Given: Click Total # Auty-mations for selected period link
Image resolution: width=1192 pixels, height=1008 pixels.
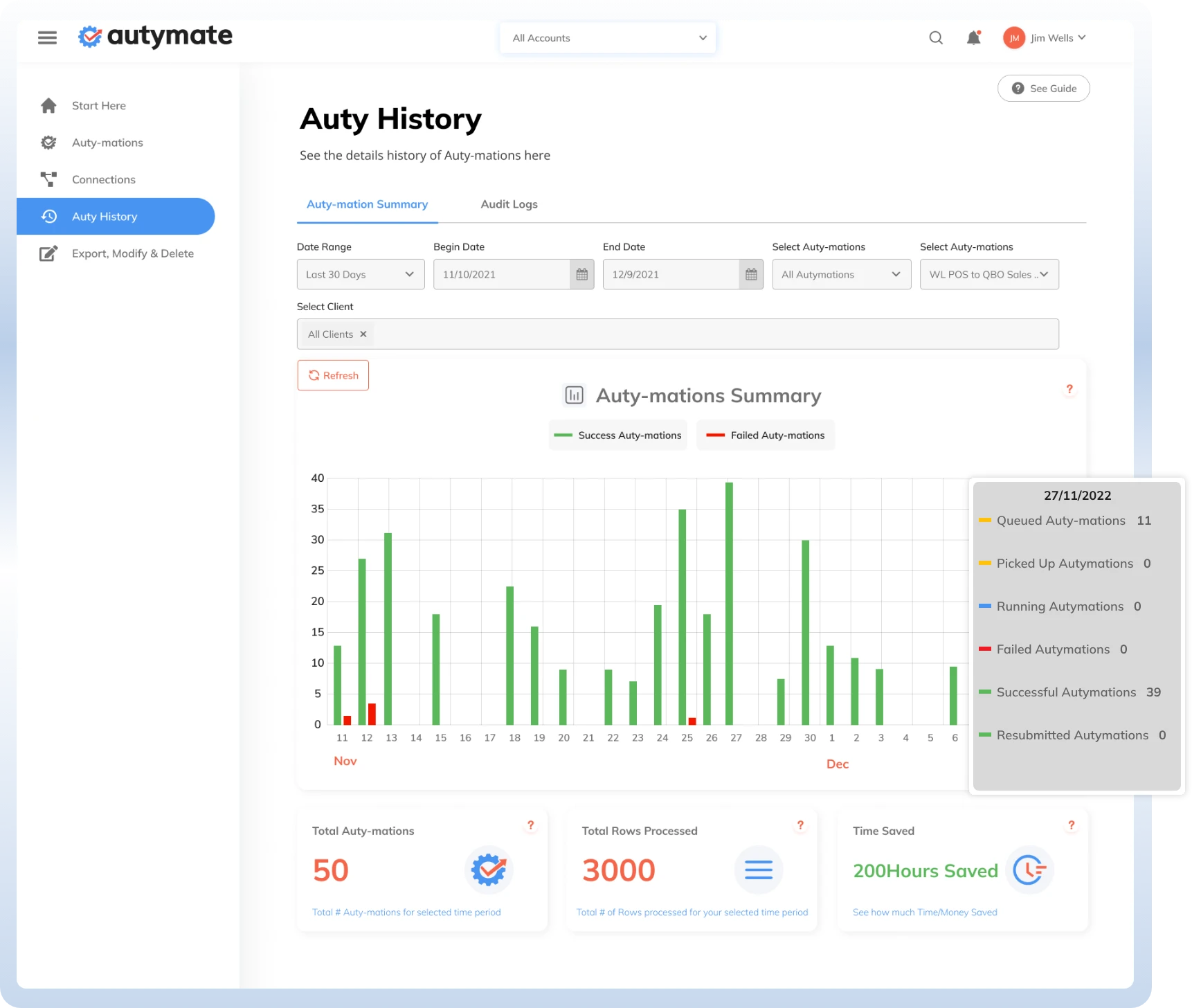Looking at the screenshot, I should pos(406,912).
